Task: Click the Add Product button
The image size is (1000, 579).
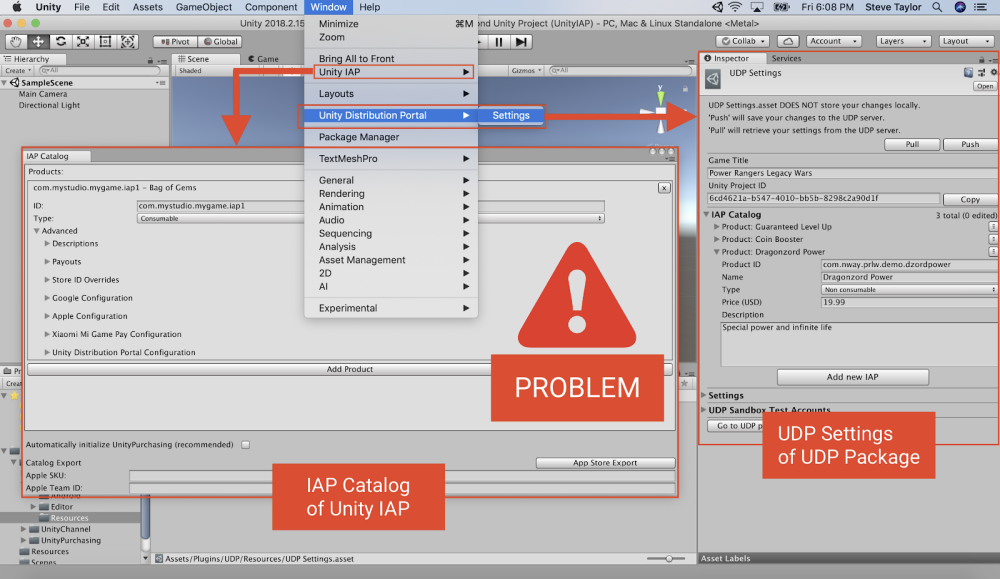Action: pyautogui.click(x=349, y=369)
